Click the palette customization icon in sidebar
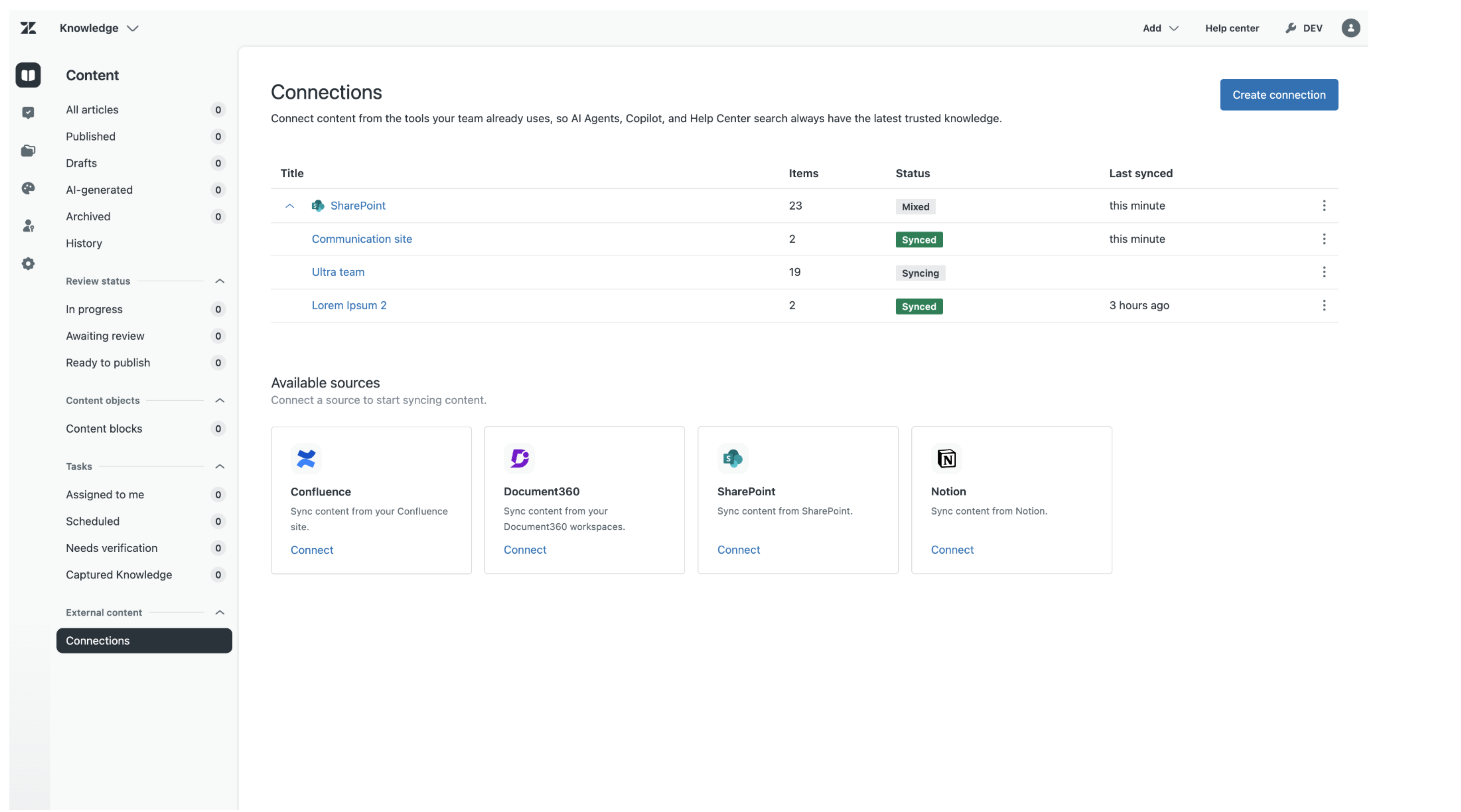Screen dimensions: 1461x812 point(28,188)
